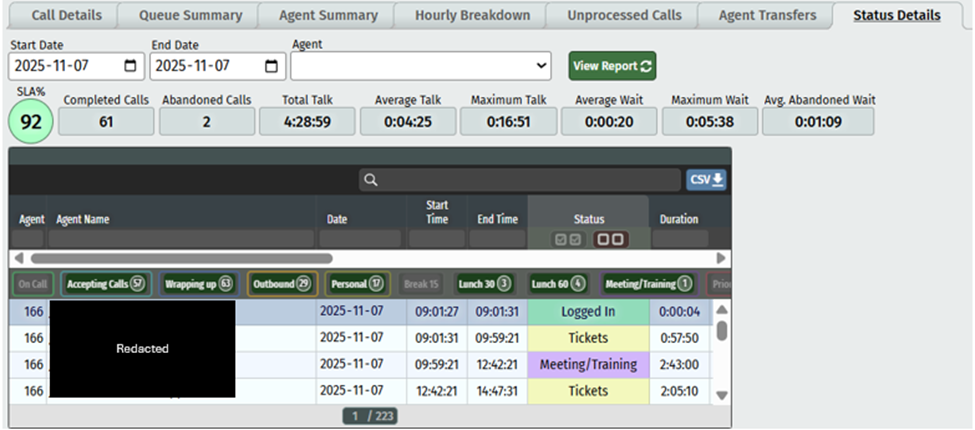Click the magnifier icon in the search bar

point(371,180)
